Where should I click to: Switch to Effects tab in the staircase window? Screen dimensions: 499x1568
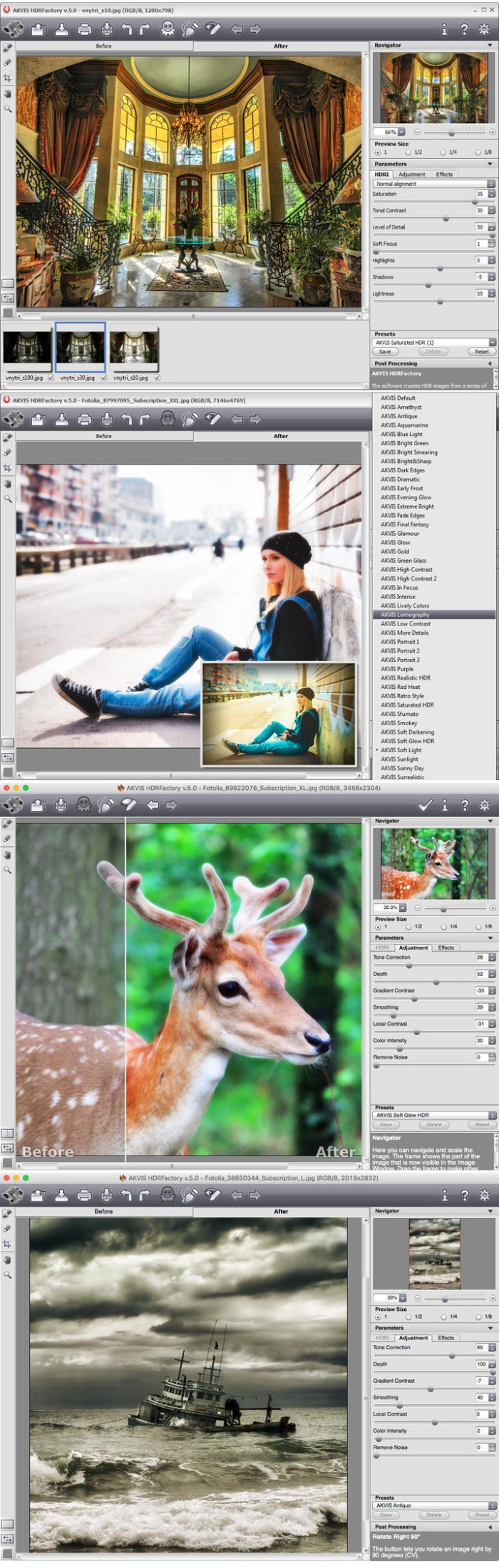coord(444,174)
